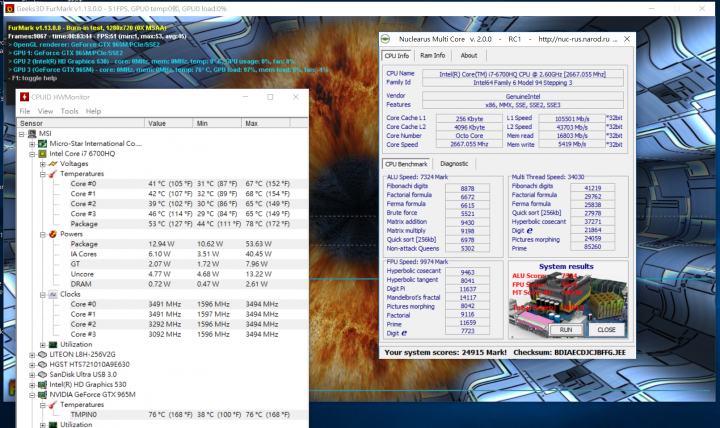Click the Voltages lightning icon
The width and height of the screenshot is (720, 428).
[x=53, y=164]
